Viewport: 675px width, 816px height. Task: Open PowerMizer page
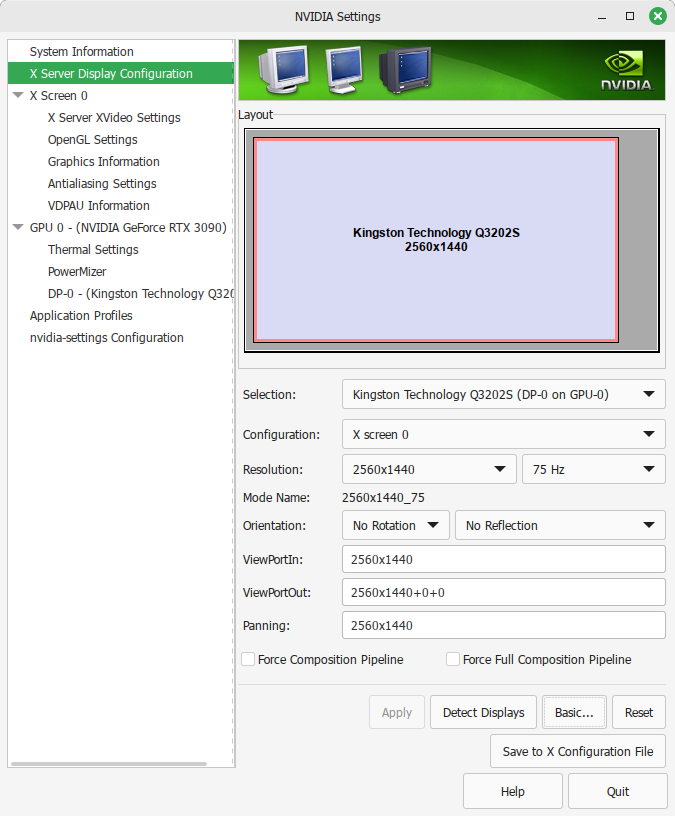[x=77, y=272]
